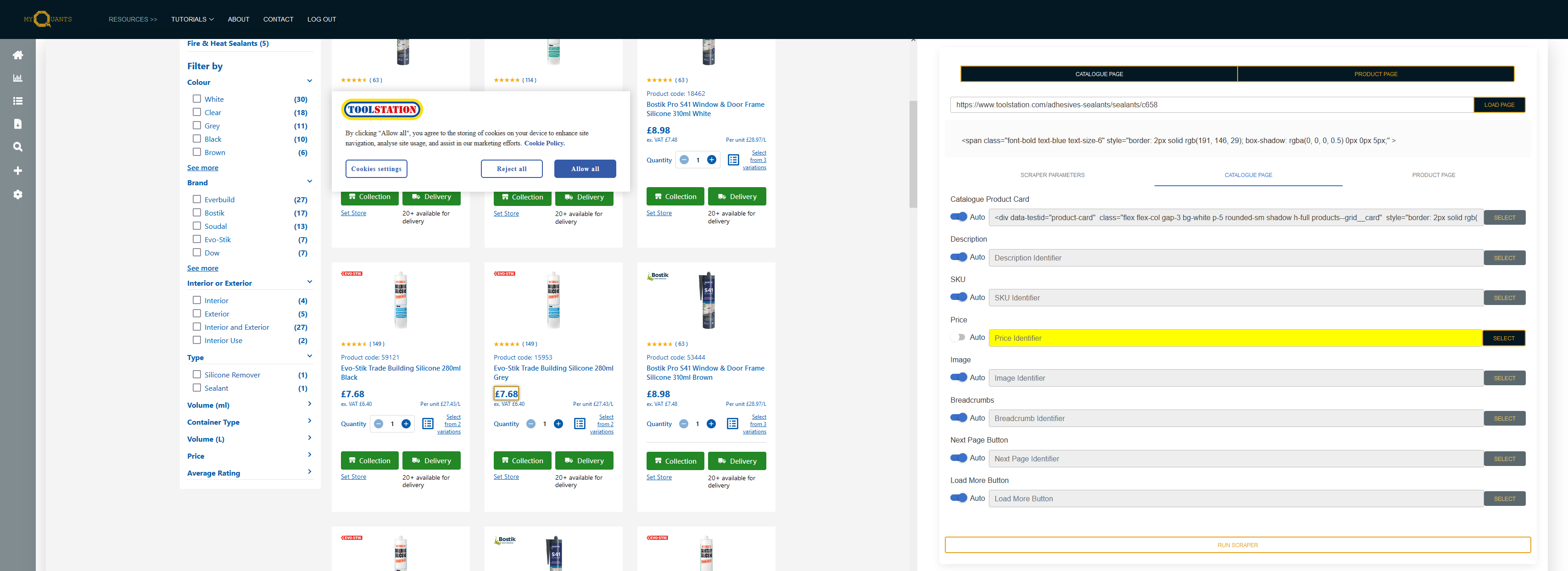Click Allow all cookies button
1568x571 pixels.
point(585,169)
